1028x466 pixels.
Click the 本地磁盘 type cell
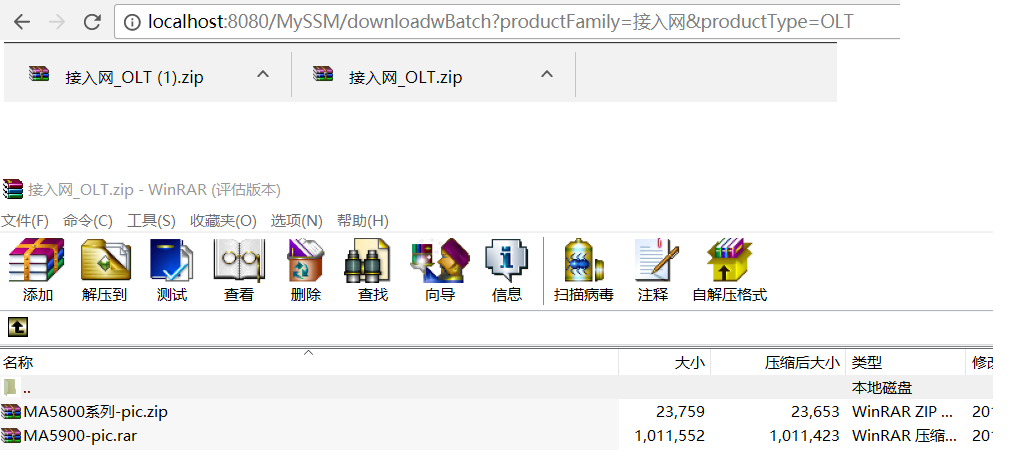tap(882, 388)
